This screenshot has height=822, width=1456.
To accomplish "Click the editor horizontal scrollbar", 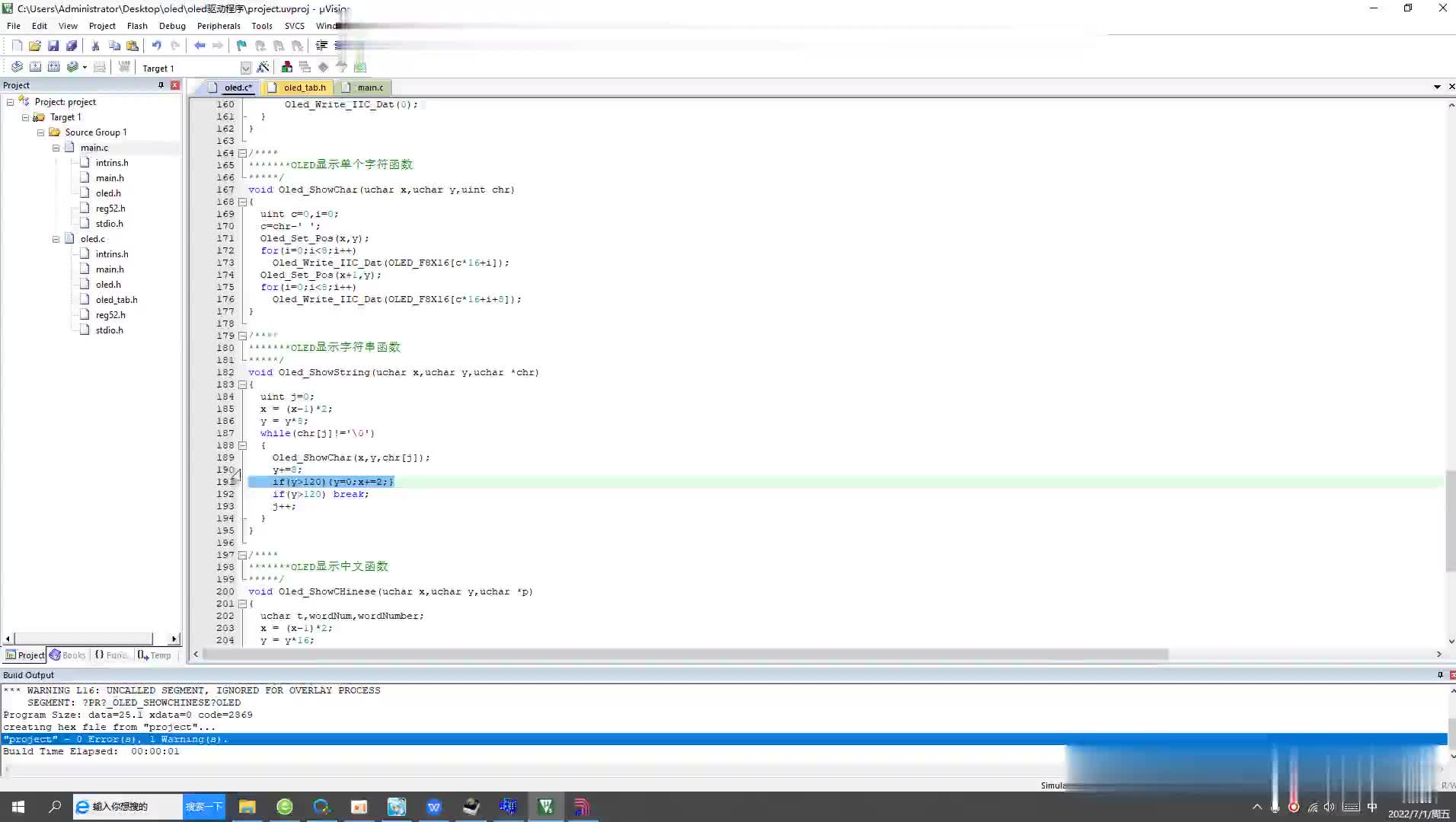I will [x=685, y=655].
